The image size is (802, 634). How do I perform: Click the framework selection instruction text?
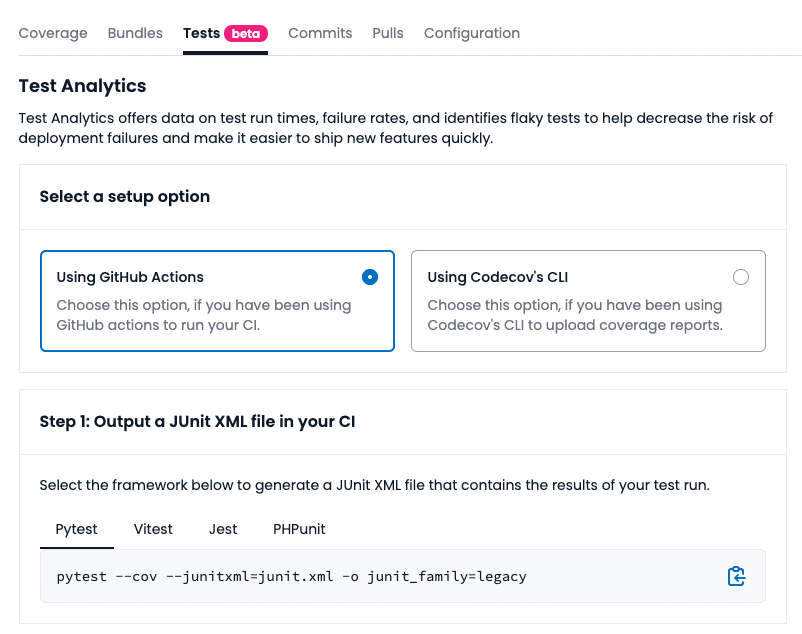[x=374, y=485]
